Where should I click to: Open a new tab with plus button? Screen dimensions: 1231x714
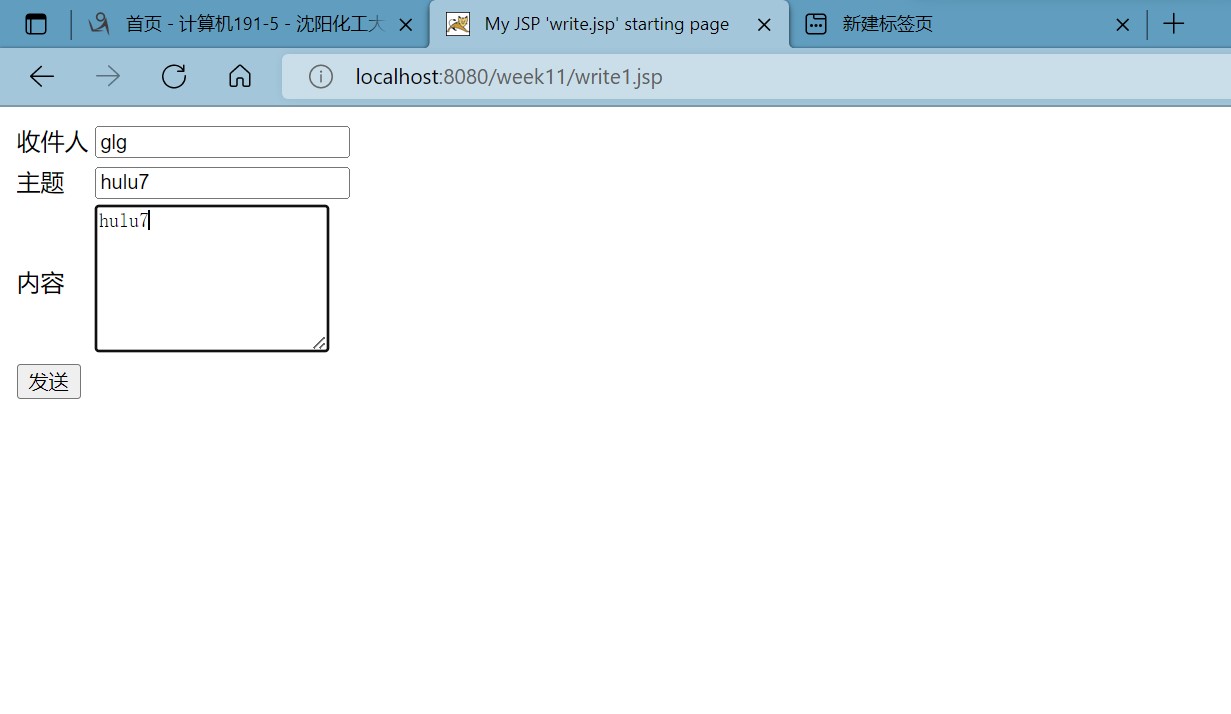[1174, 24]
